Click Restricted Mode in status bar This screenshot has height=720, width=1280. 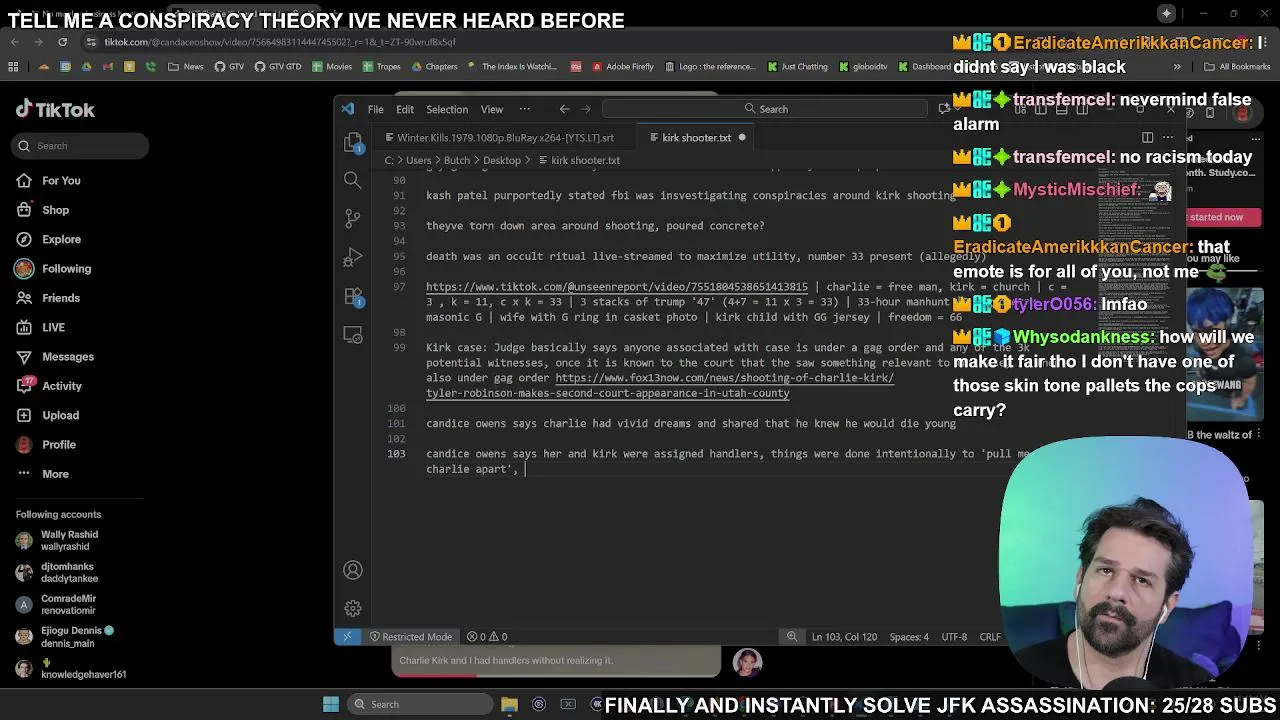pyautogui.click(x=410, y=637)
